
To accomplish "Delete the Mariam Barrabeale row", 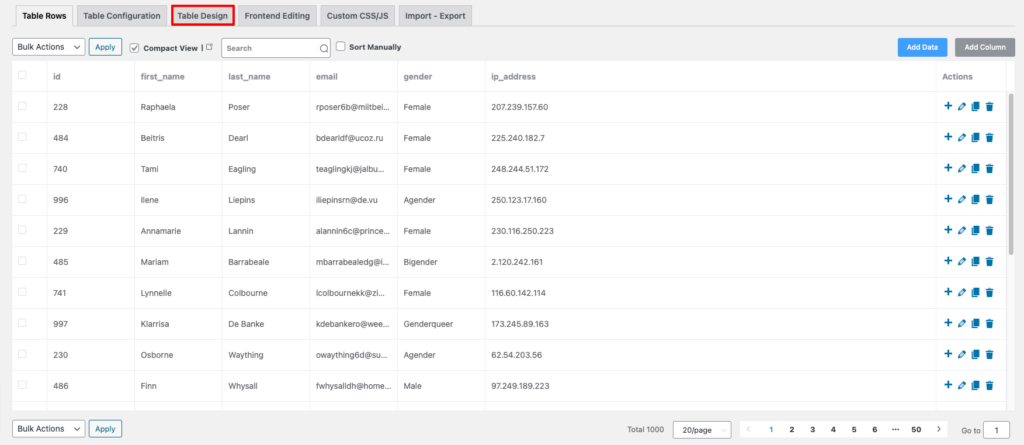I will pyautogui.click(x=989, y=261).
